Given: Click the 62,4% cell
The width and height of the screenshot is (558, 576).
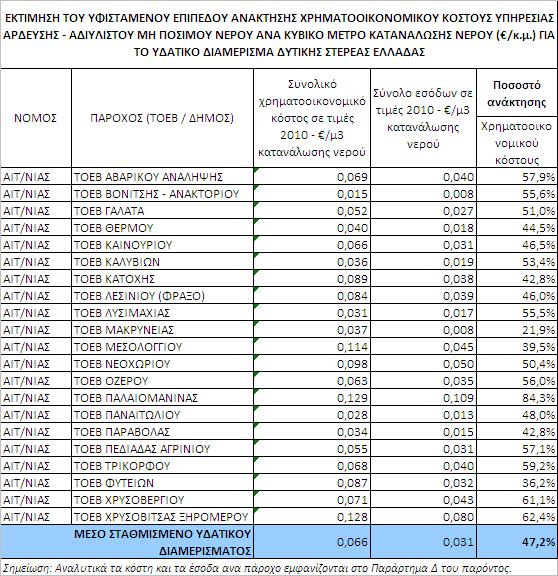Looking at the screenshot, I should [517, 517].
